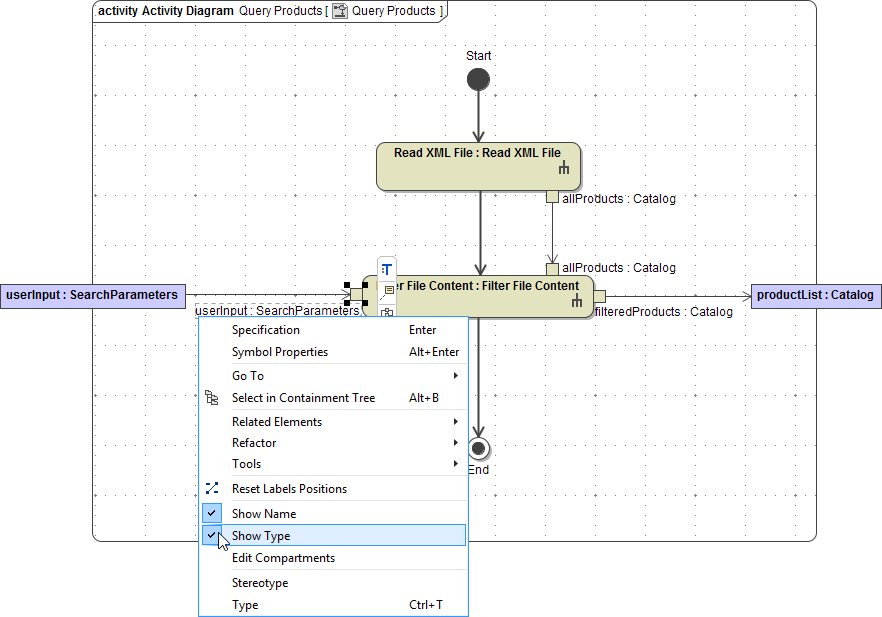Screen dimensions: 882x617
Task: Click the End final node
Action: tap(478, 447)
